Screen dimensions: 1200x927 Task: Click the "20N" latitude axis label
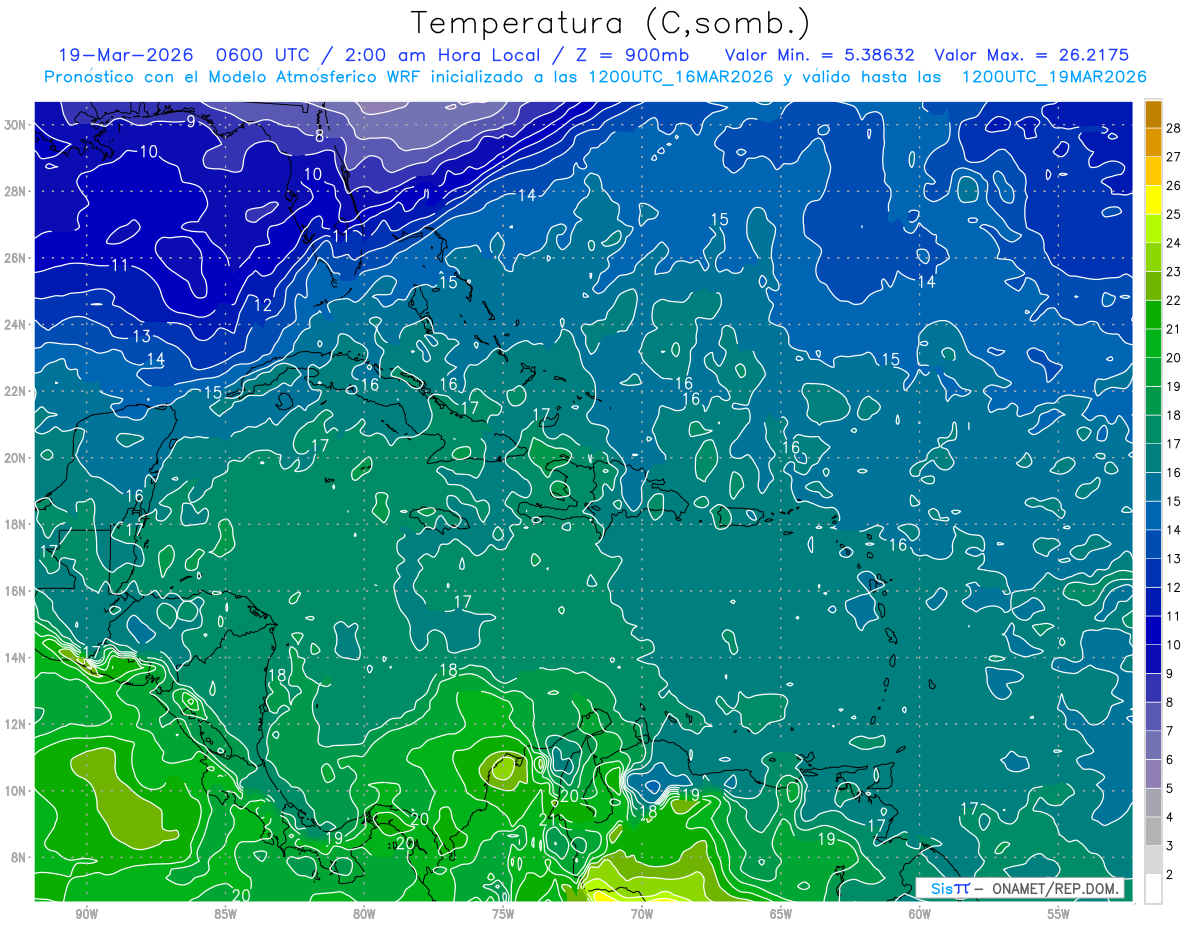(x=17, y=458)
